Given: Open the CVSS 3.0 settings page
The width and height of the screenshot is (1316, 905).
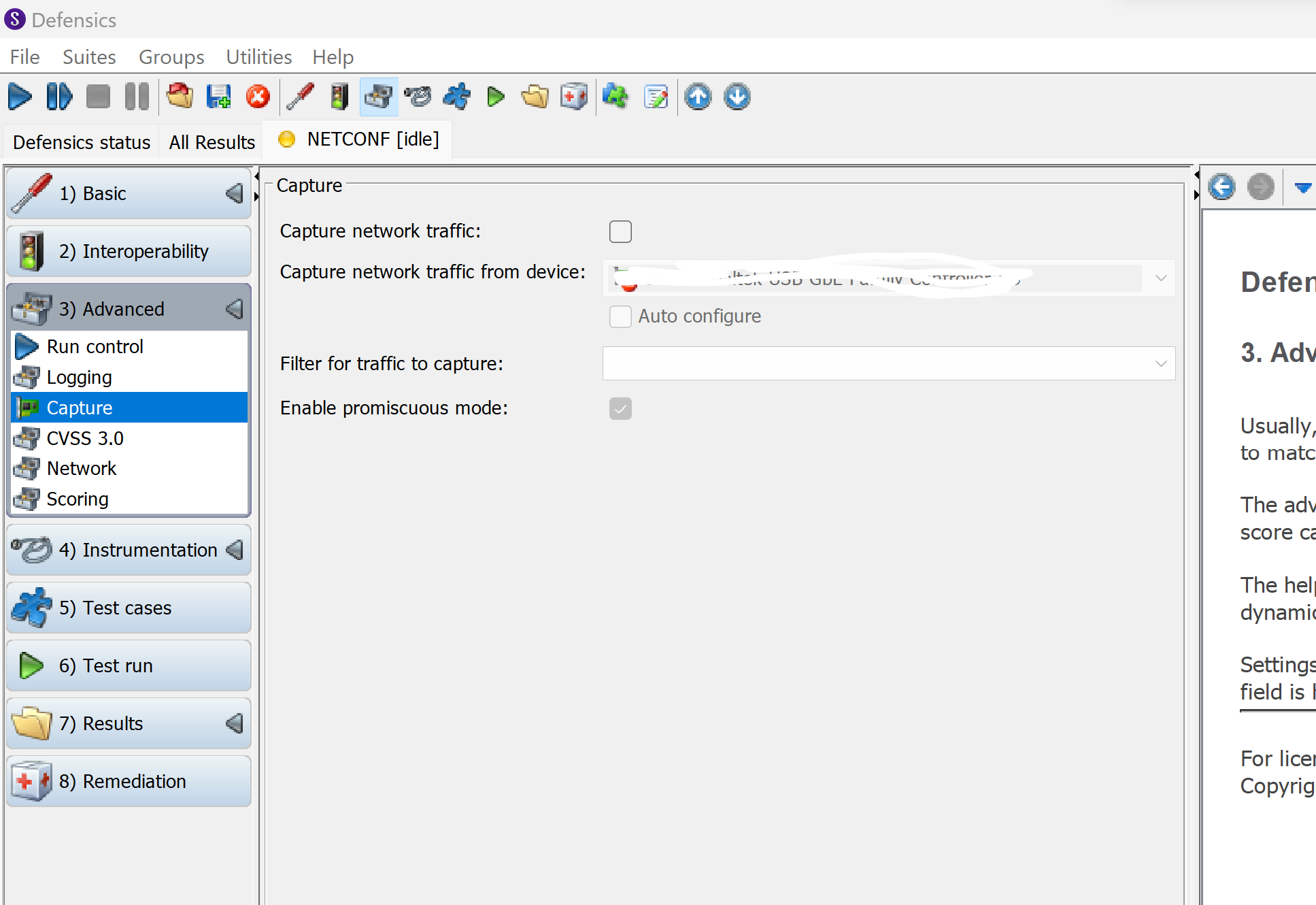Looking at the screenshot, I should click(x=85, y=438).
